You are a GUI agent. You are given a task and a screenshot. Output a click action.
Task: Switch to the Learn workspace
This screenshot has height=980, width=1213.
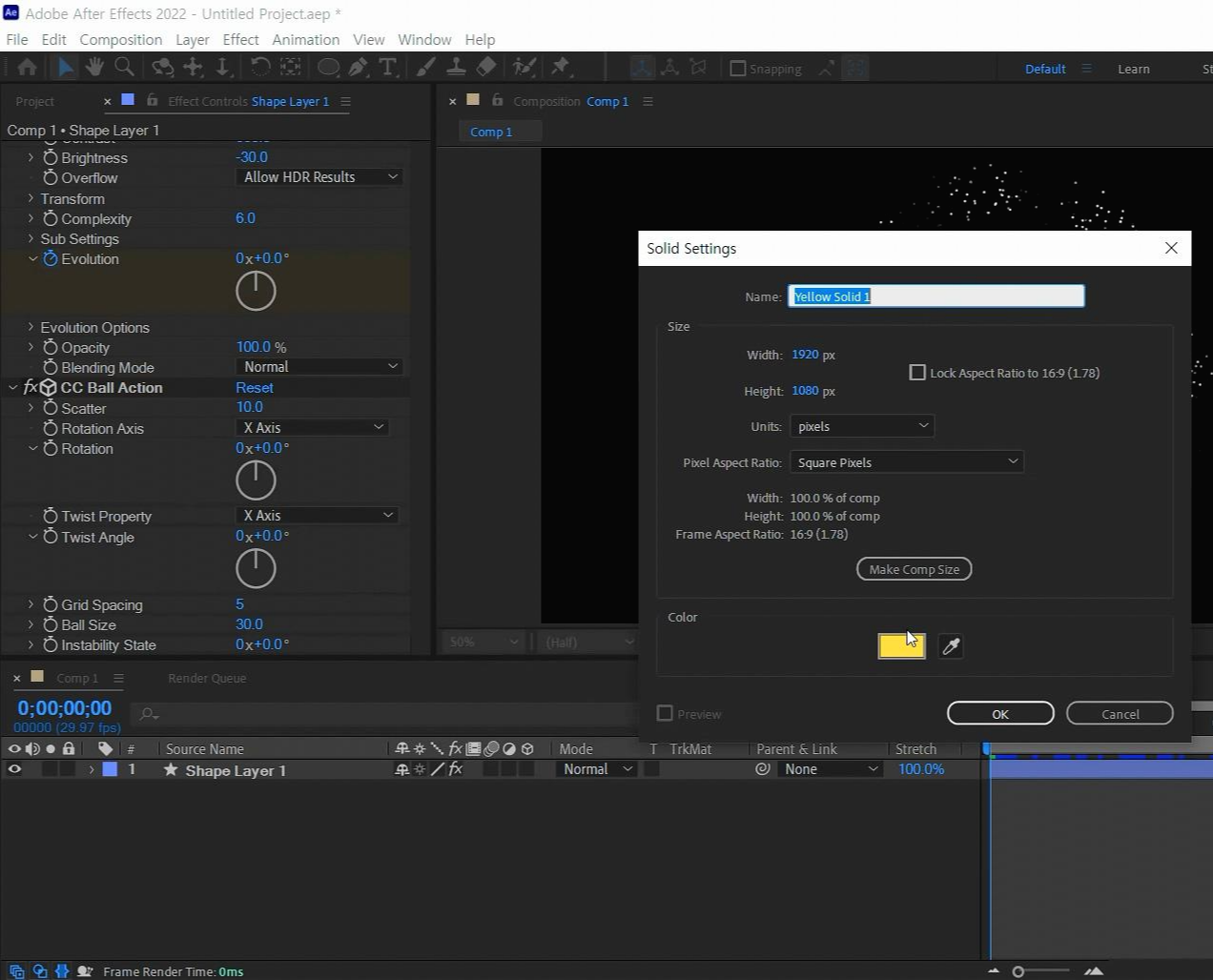pos(1133,69)
